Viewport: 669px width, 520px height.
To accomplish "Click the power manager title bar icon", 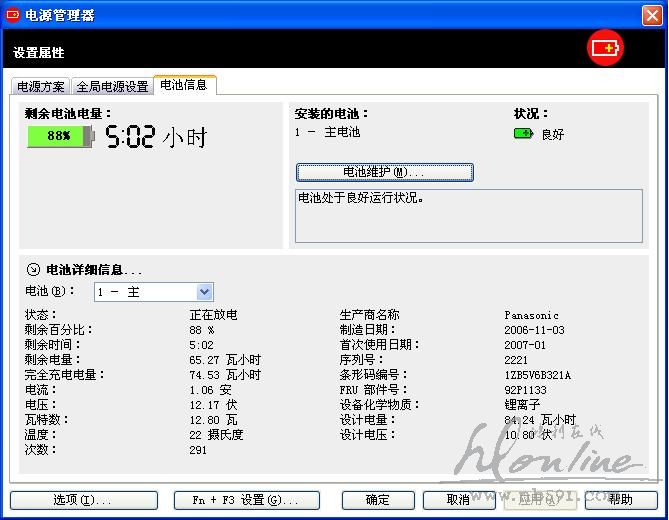I will pyautogui.click(x=12, y=15).
